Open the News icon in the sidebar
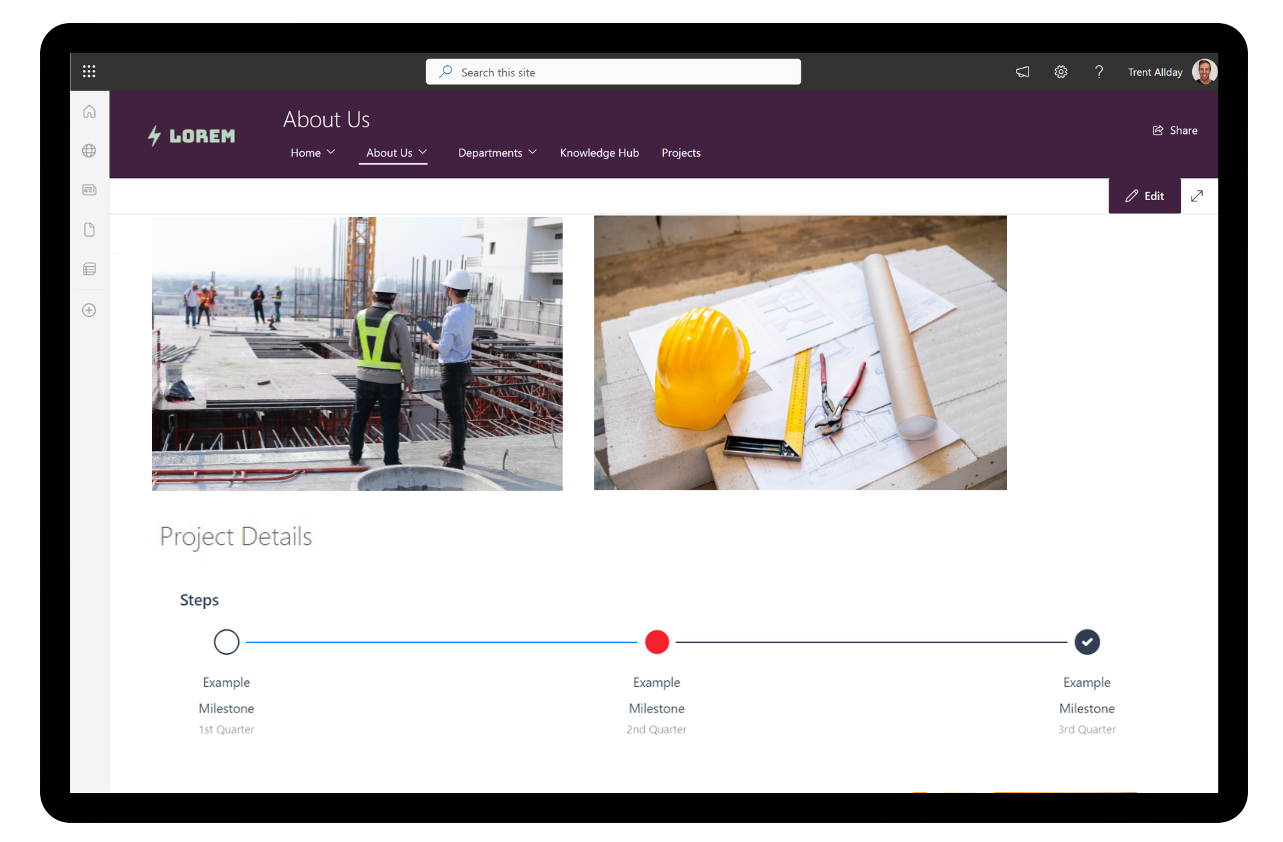Screen dimensions: 1283x842 point(89,189)
